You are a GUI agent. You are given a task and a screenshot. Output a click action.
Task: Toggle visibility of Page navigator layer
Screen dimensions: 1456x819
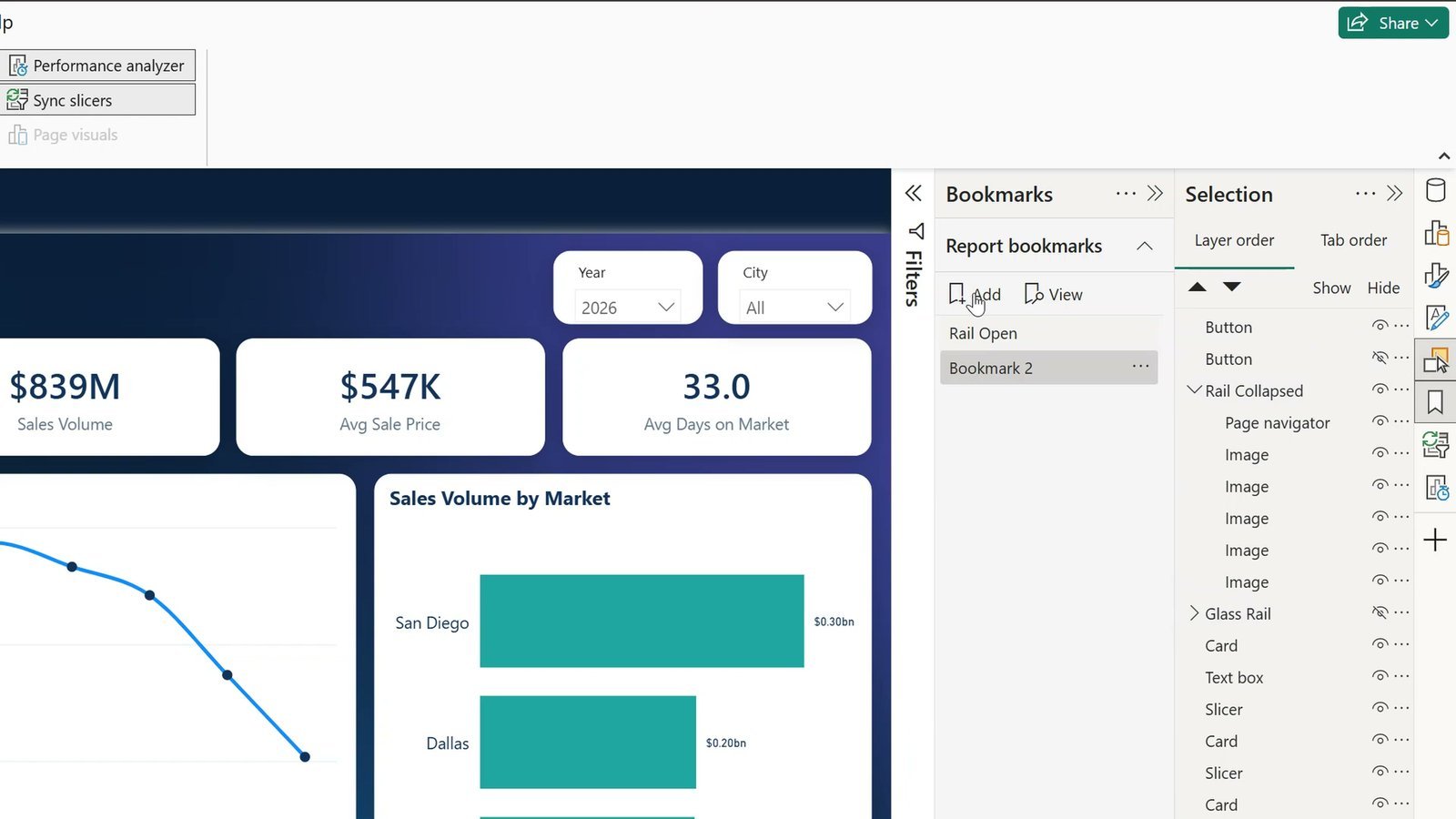point(1380,421)
